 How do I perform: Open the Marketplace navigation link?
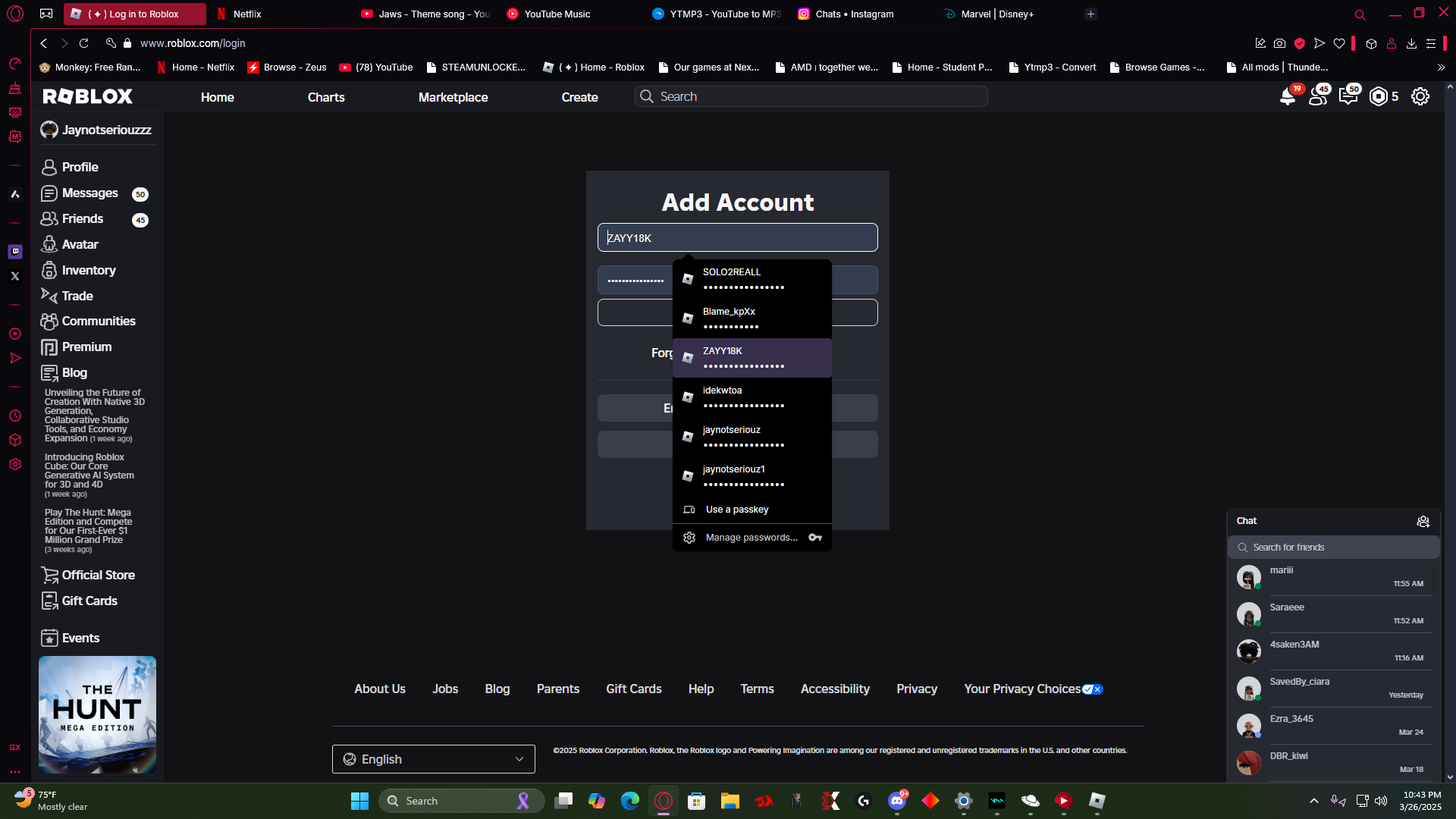(x=453, y=97)
